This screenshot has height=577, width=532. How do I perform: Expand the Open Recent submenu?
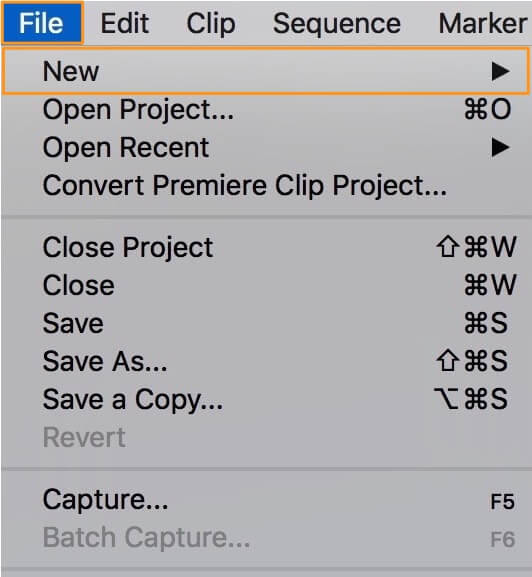point(266,148)
